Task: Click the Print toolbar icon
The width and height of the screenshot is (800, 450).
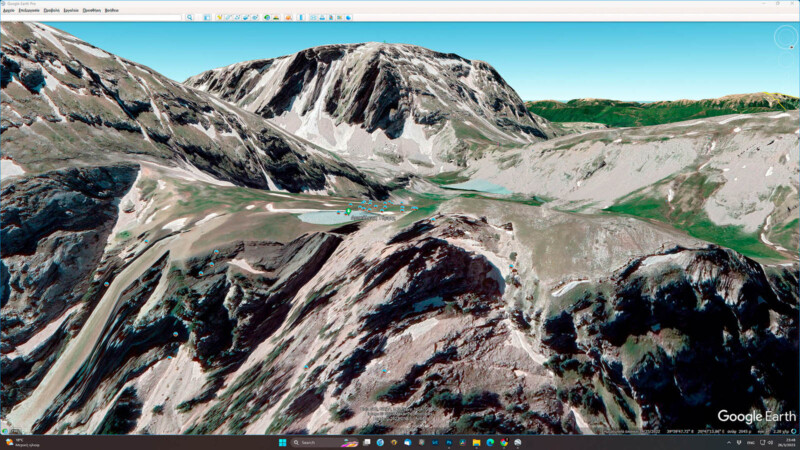Action: 323,17
